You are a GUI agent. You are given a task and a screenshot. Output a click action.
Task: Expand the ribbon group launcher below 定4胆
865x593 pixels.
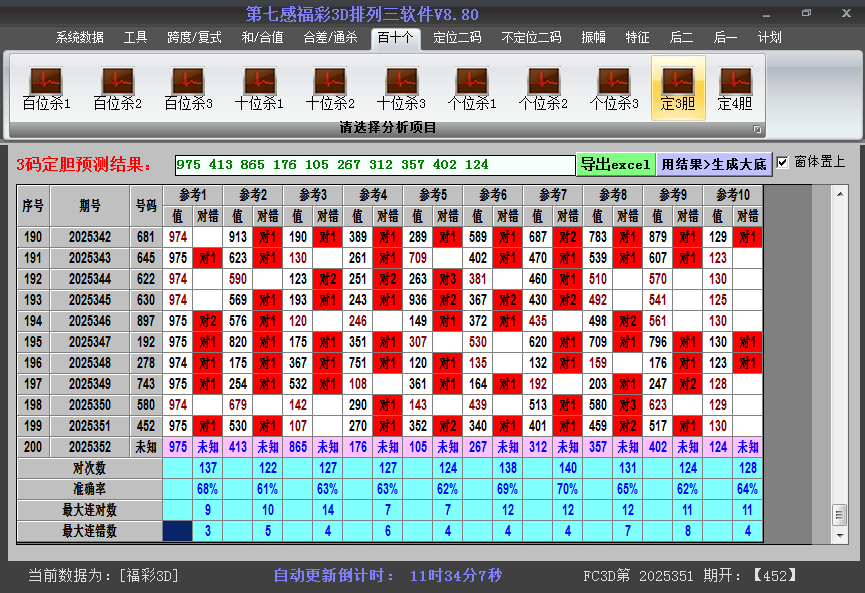click(757, 129)
